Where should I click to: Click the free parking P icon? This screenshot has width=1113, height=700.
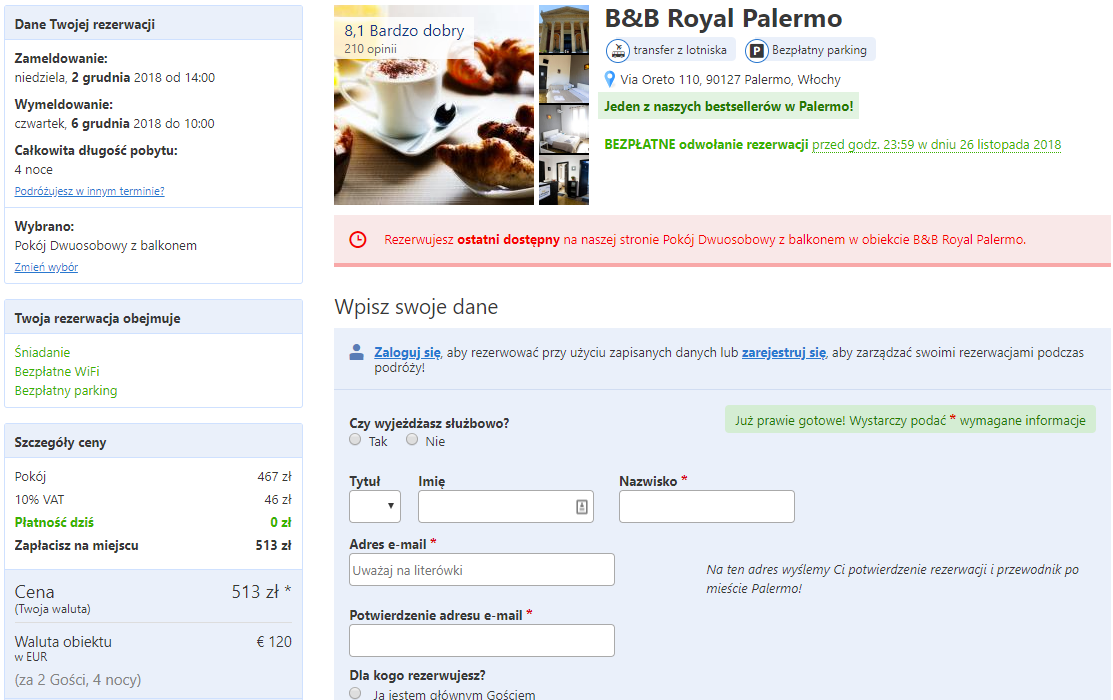click(x=757, y=50)
